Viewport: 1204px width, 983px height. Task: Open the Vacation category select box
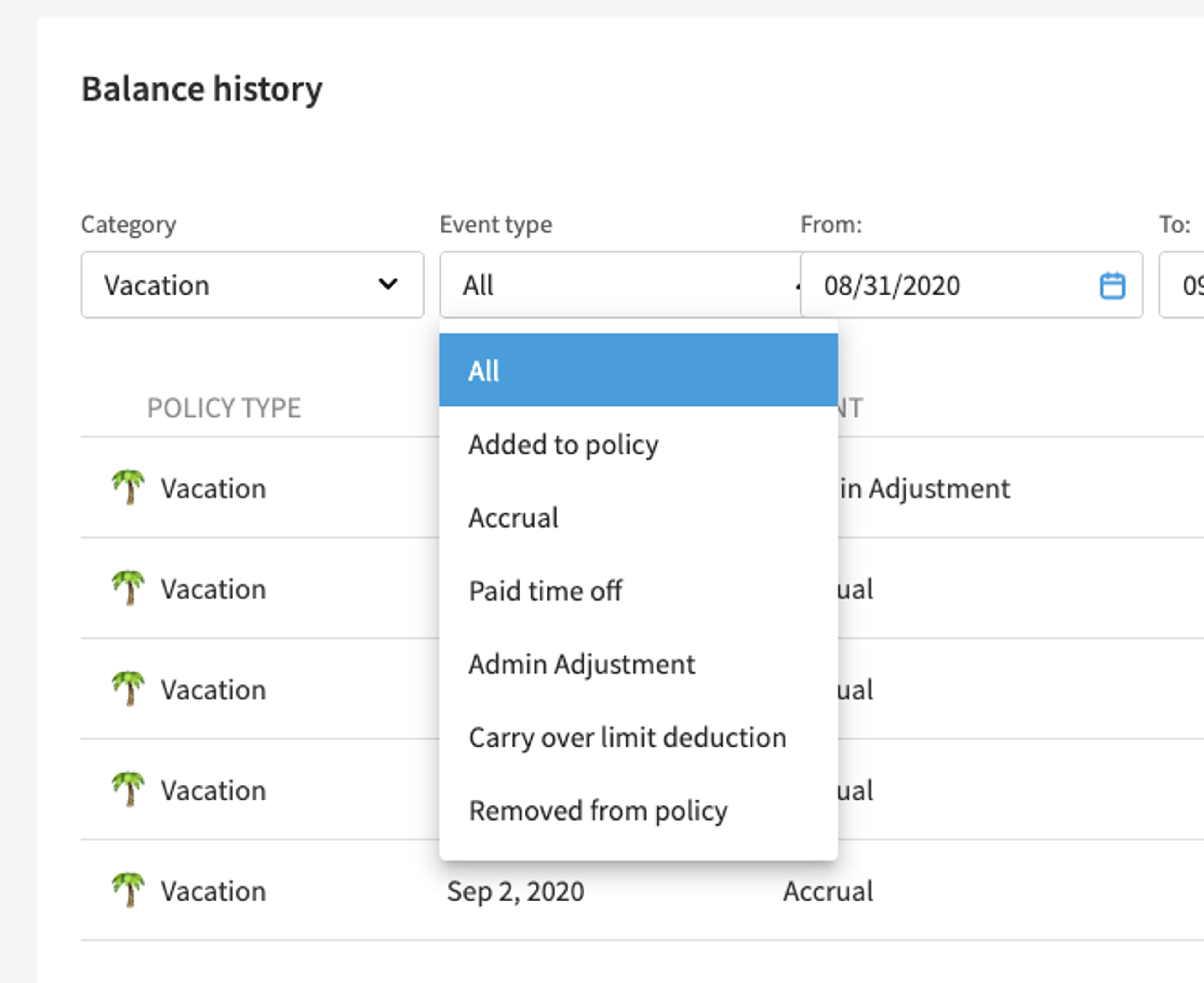click(252, 285)
